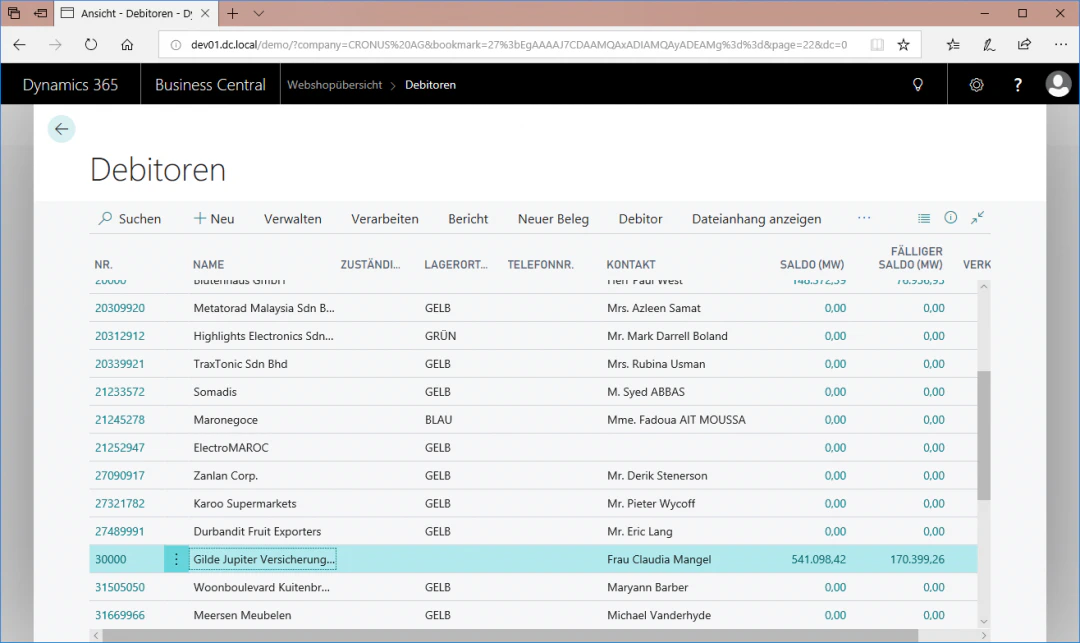Open the Neuer Beleg menu

click(x=553, y=219)
